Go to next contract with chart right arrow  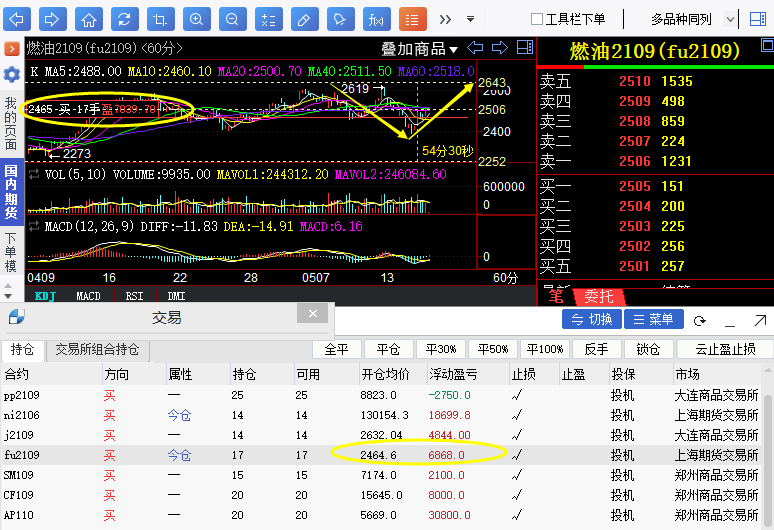(x=500, y=48)
